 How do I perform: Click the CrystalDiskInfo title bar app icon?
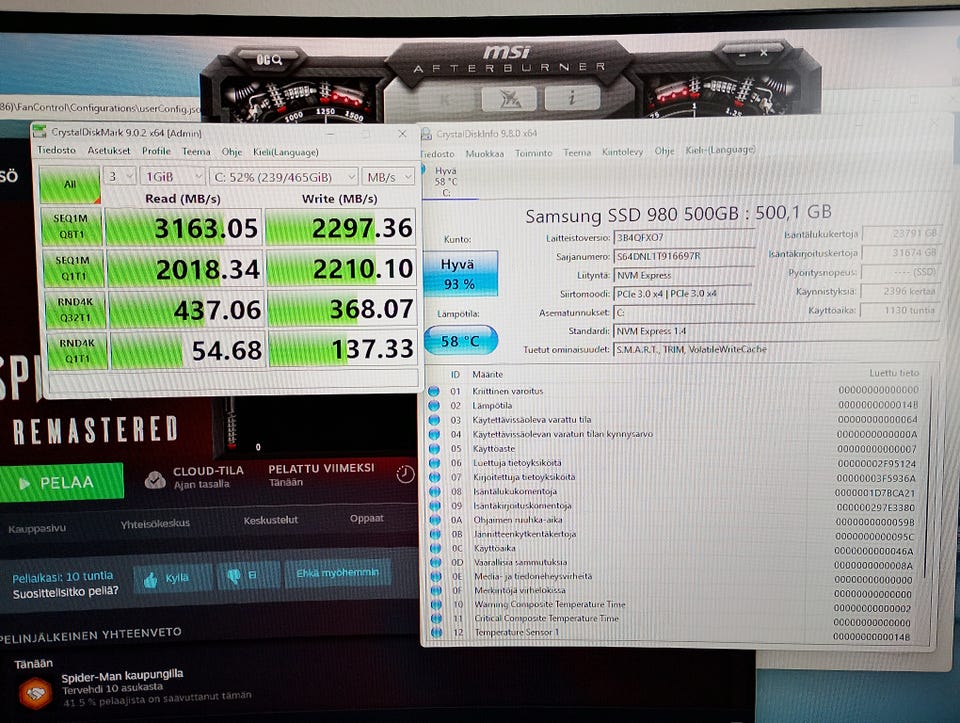[427, 133]
